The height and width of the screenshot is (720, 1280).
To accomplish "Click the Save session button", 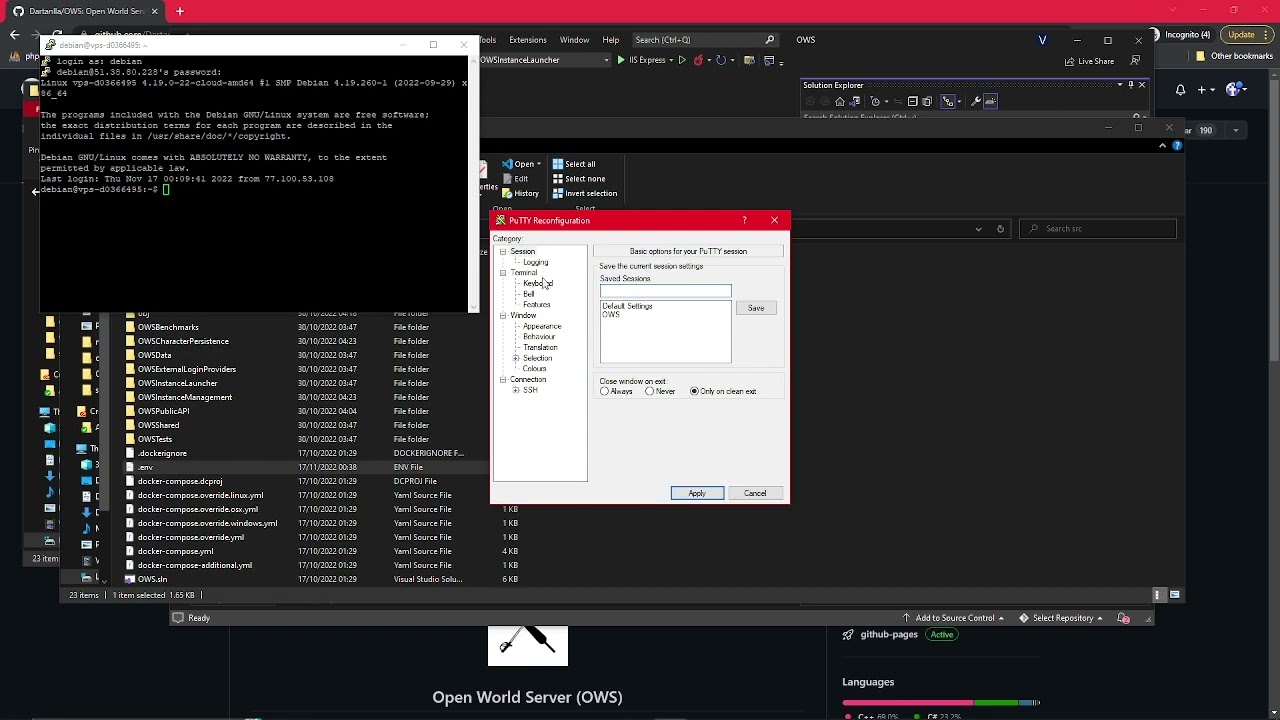I will pos(756,308).
